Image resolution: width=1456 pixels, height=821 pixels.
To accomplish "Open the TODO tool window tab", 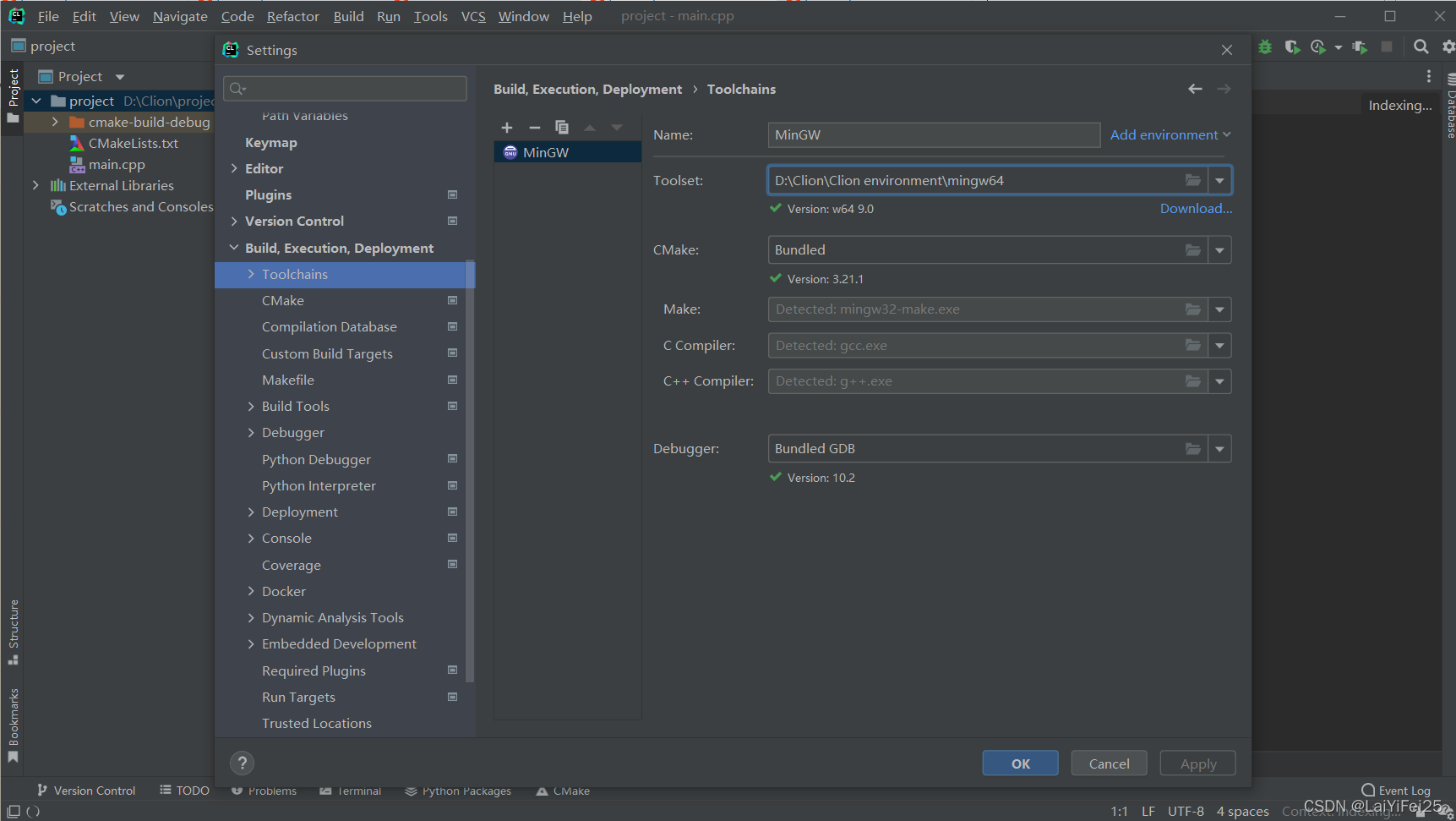I will tap(184, 791).
